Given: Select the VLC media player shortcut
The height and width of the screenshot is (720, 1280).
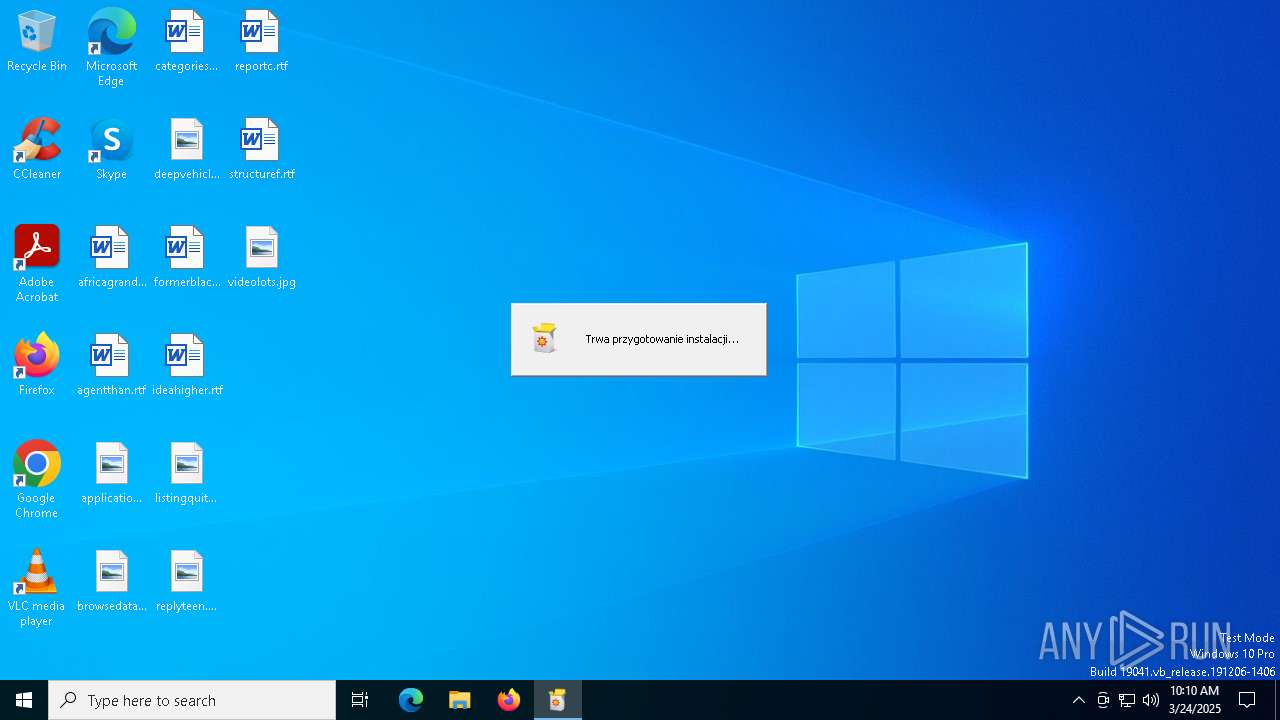Looking at the screenshot, I should [36, 588].
